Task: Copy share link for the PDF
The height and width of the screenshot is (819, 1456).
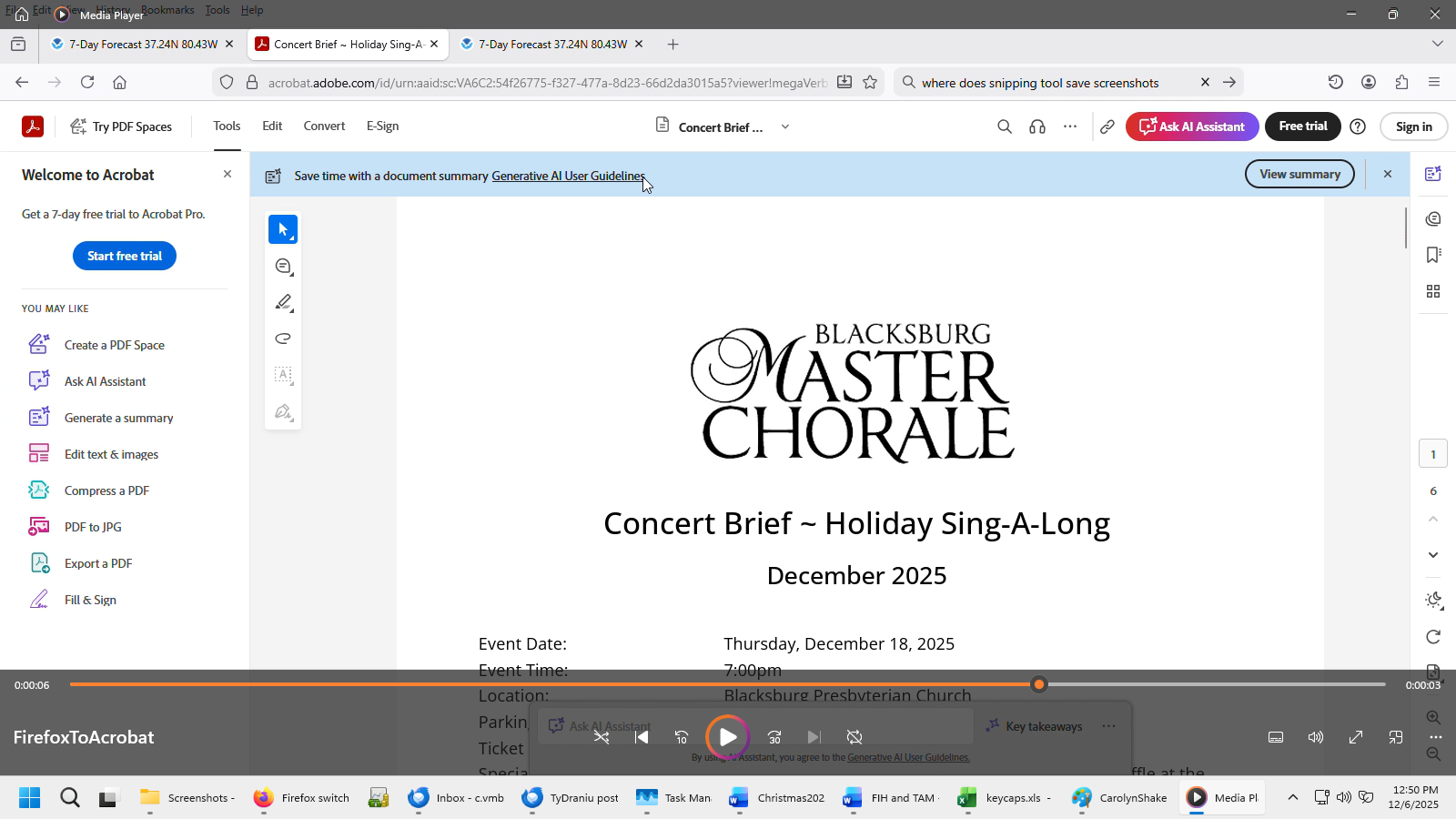Action: (x=1107, y=126)
